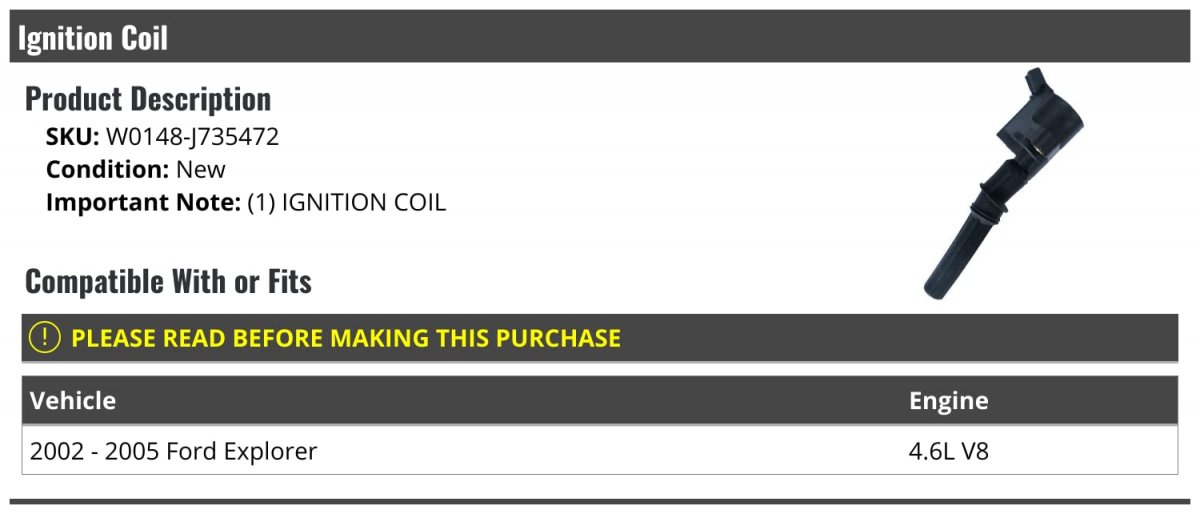1200x514 pixels.
Task: Click the Vehicle column header
Action: (x=73, y=401)
